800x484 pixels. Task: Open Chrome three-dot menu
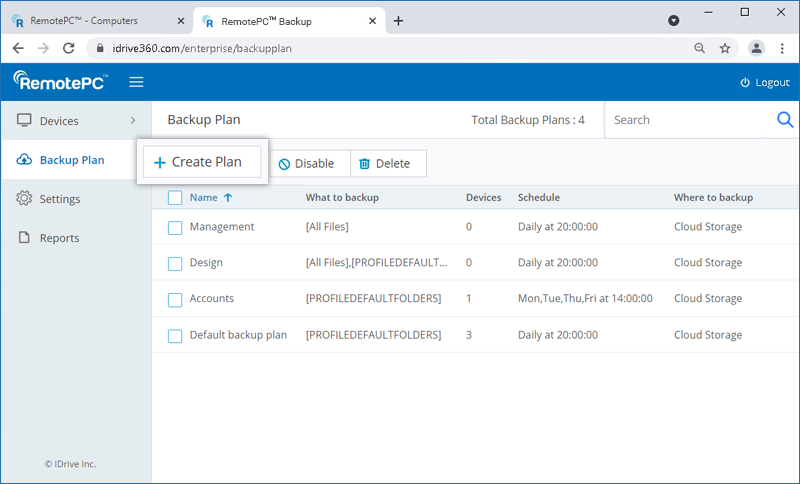pos(781,48)
